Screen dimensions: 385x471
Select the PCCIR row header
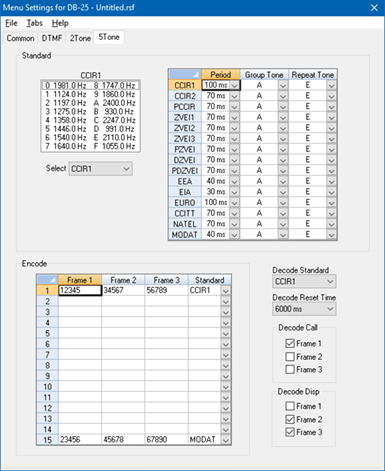click(x=185, y=107)
